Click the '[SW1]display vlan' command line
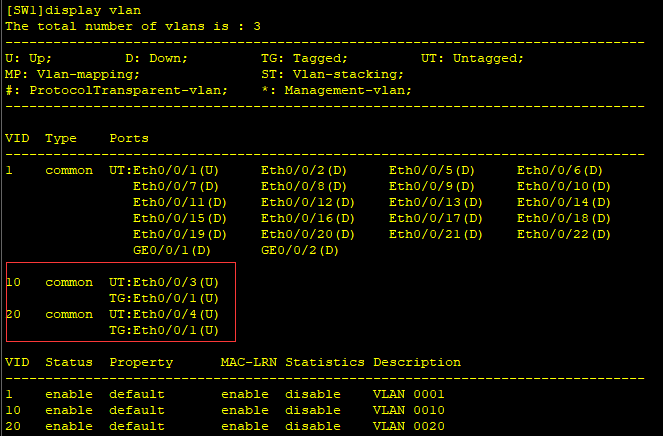This screenshot has height=436, width=663. tap(73, 10)
